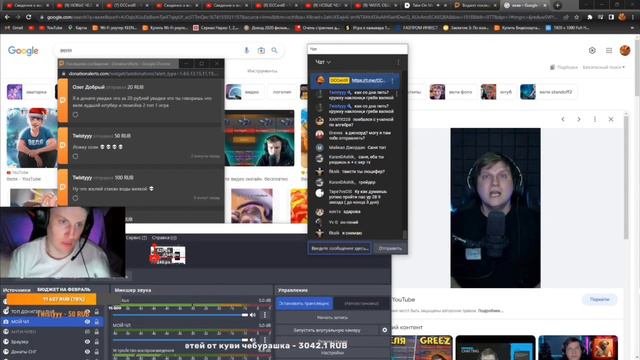Open the Справка menu in OBS

tap(164, 238)
